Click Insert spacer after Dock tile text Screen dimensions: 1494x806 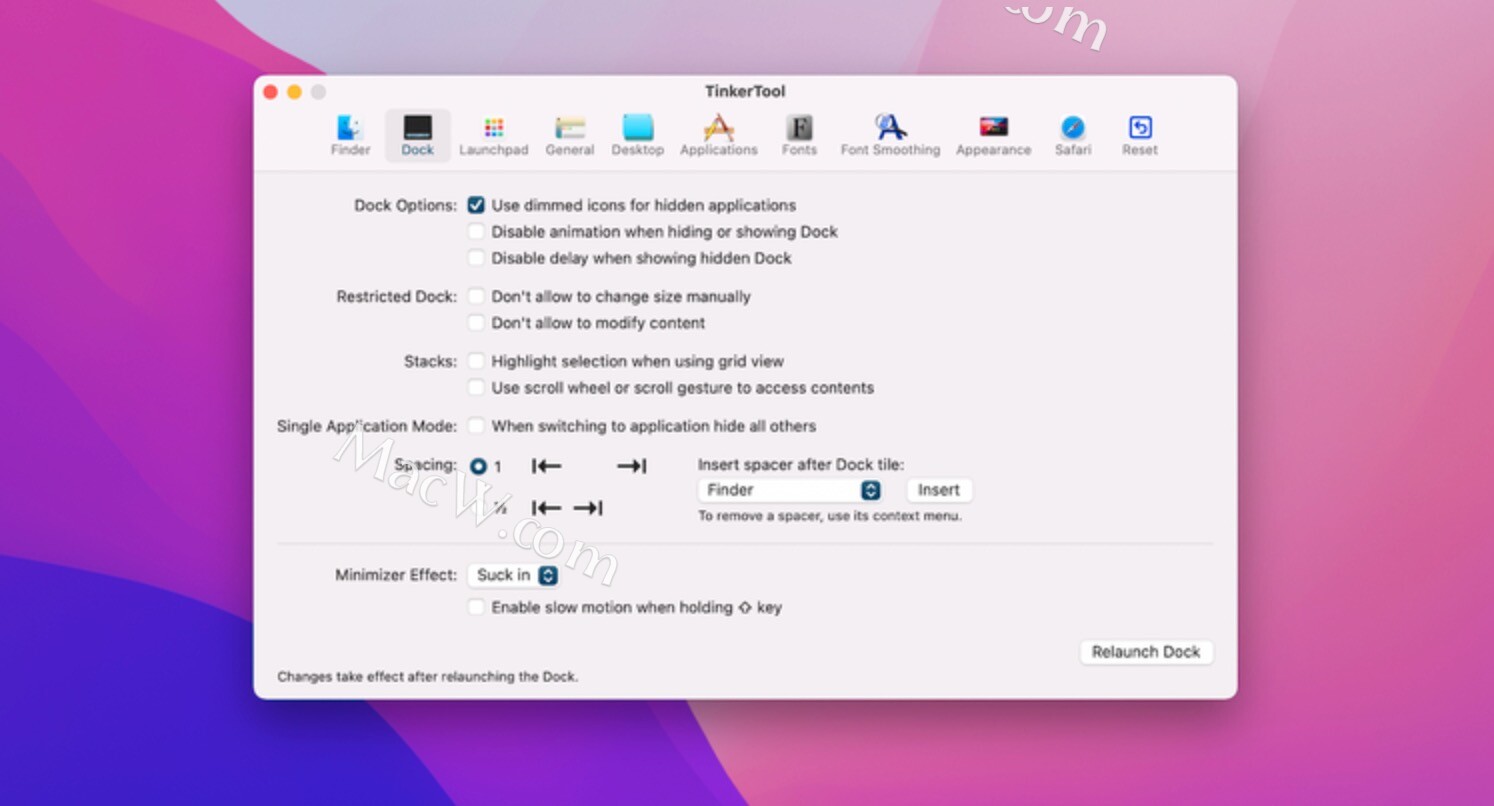800,464
